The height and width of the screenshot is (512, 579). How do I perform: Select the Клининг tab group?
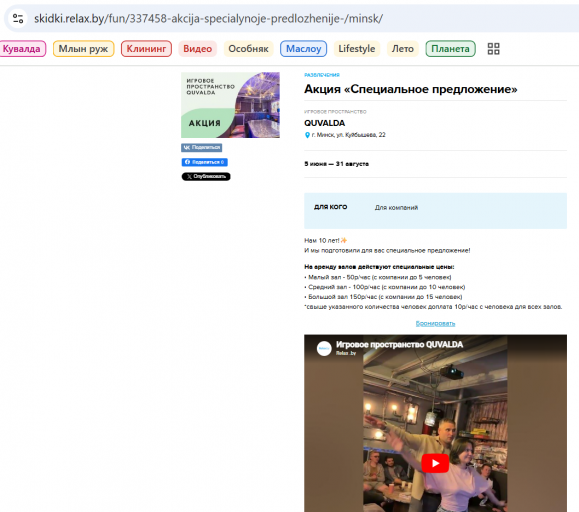[146, 49]
